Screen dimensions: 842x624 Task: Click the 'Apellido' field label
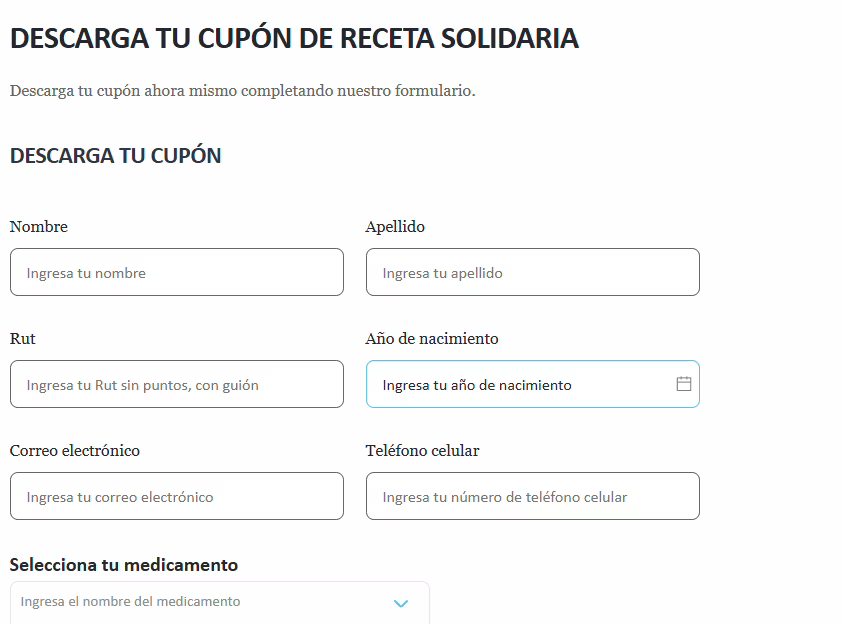click(x=395, y=227)
